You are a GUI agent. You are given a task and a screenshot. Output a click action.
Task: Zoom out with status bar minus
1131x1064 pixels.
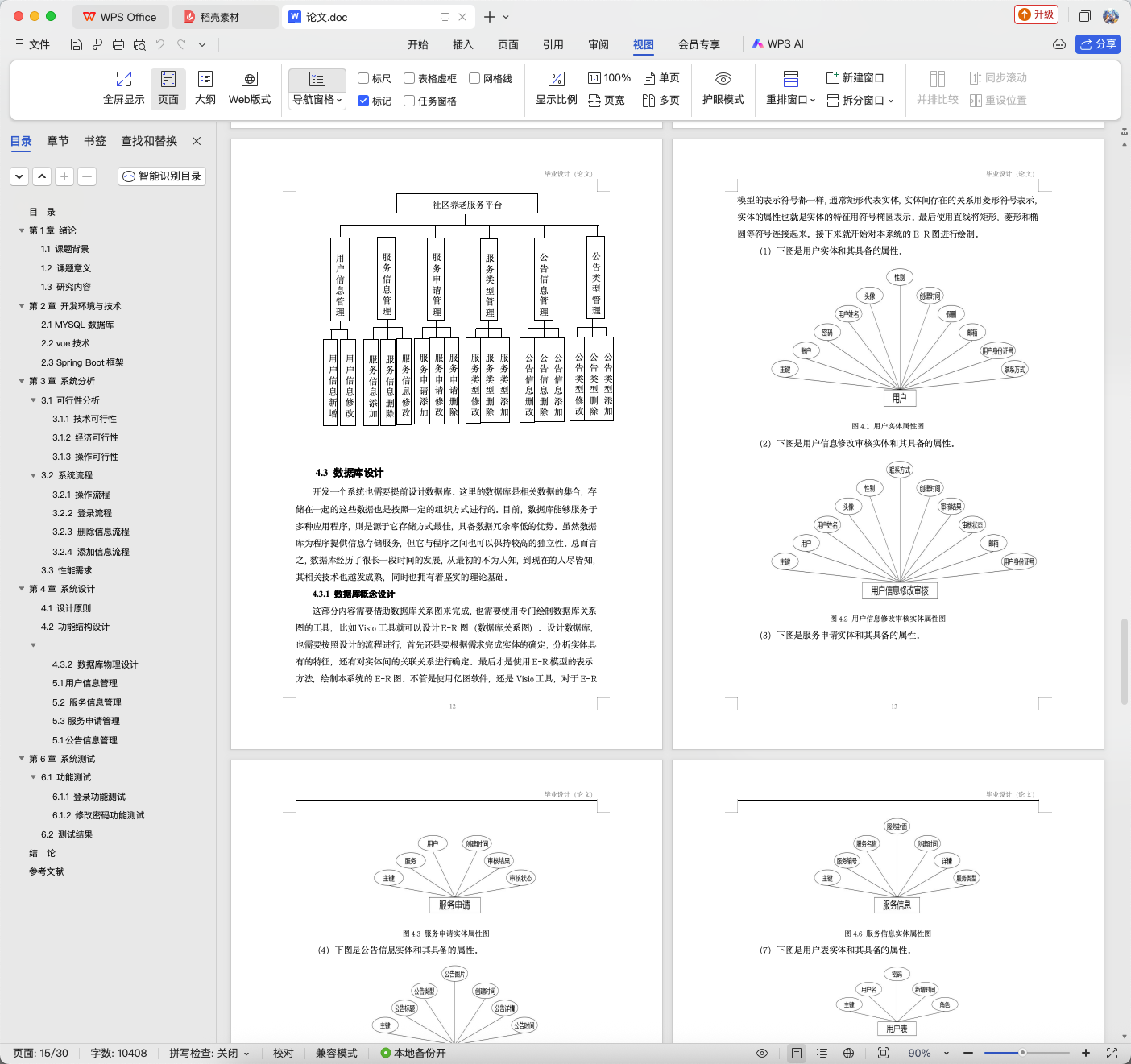click(x=968, y=1053)
